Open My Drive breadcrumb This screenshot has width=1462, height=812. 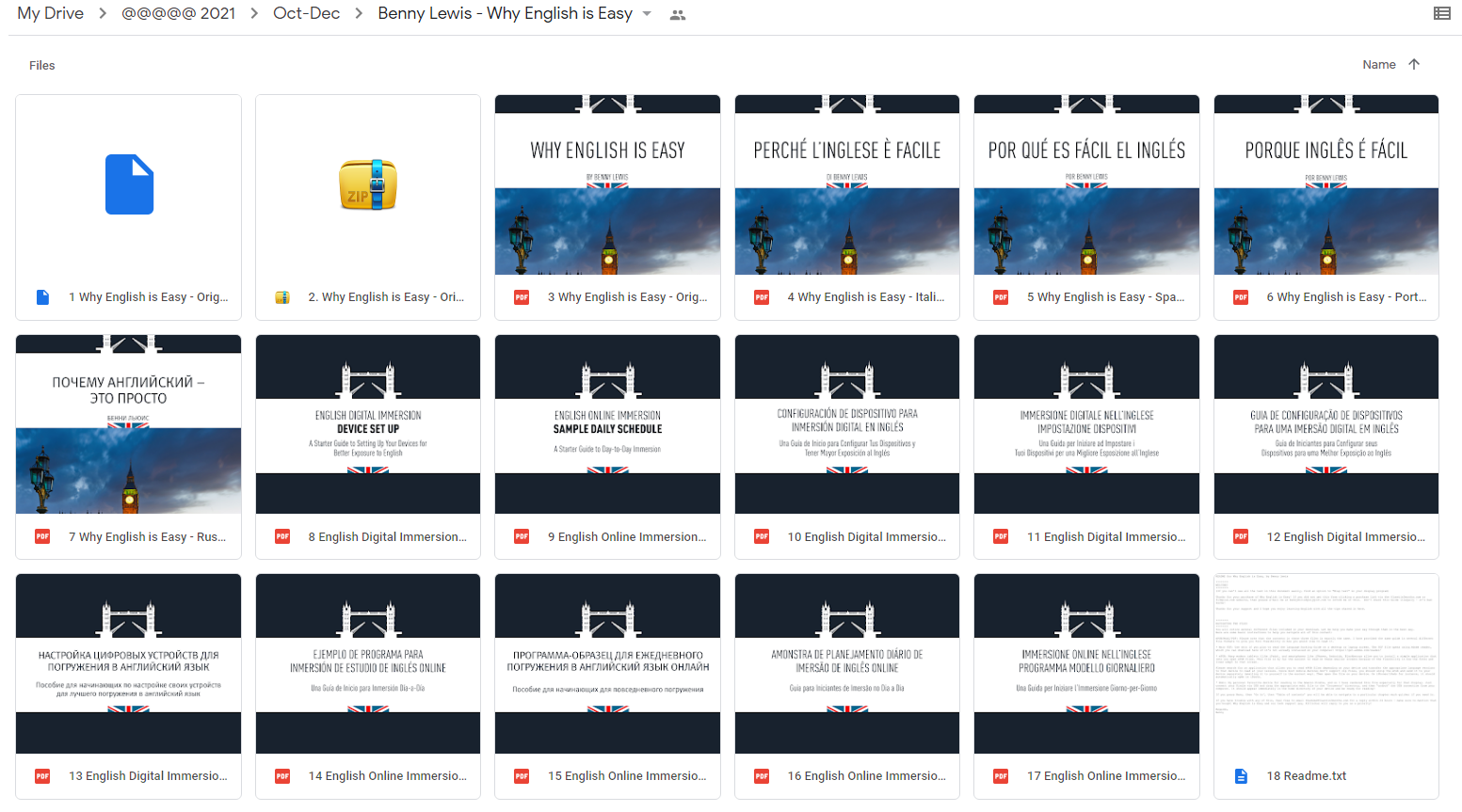click(x=51, y=13)
